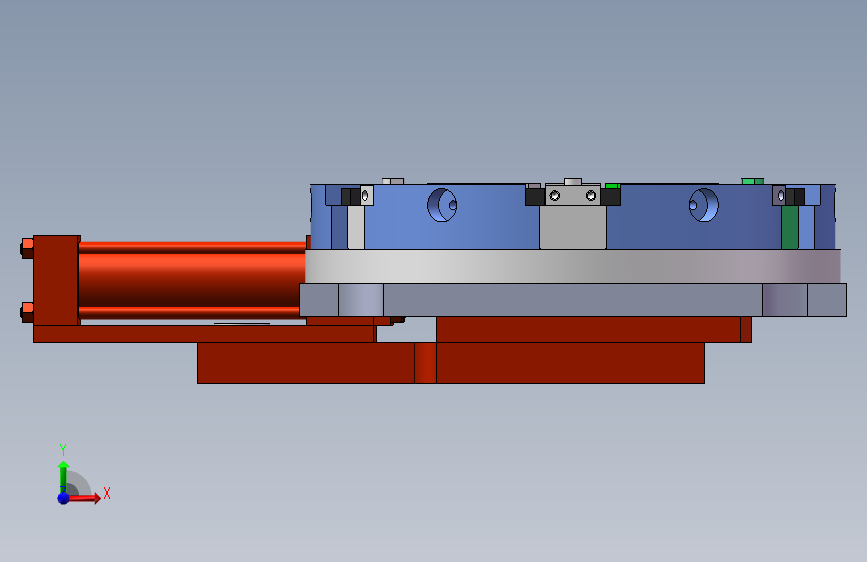
Task: Select the left circular hole on blue body
Action: click(442, 205)
